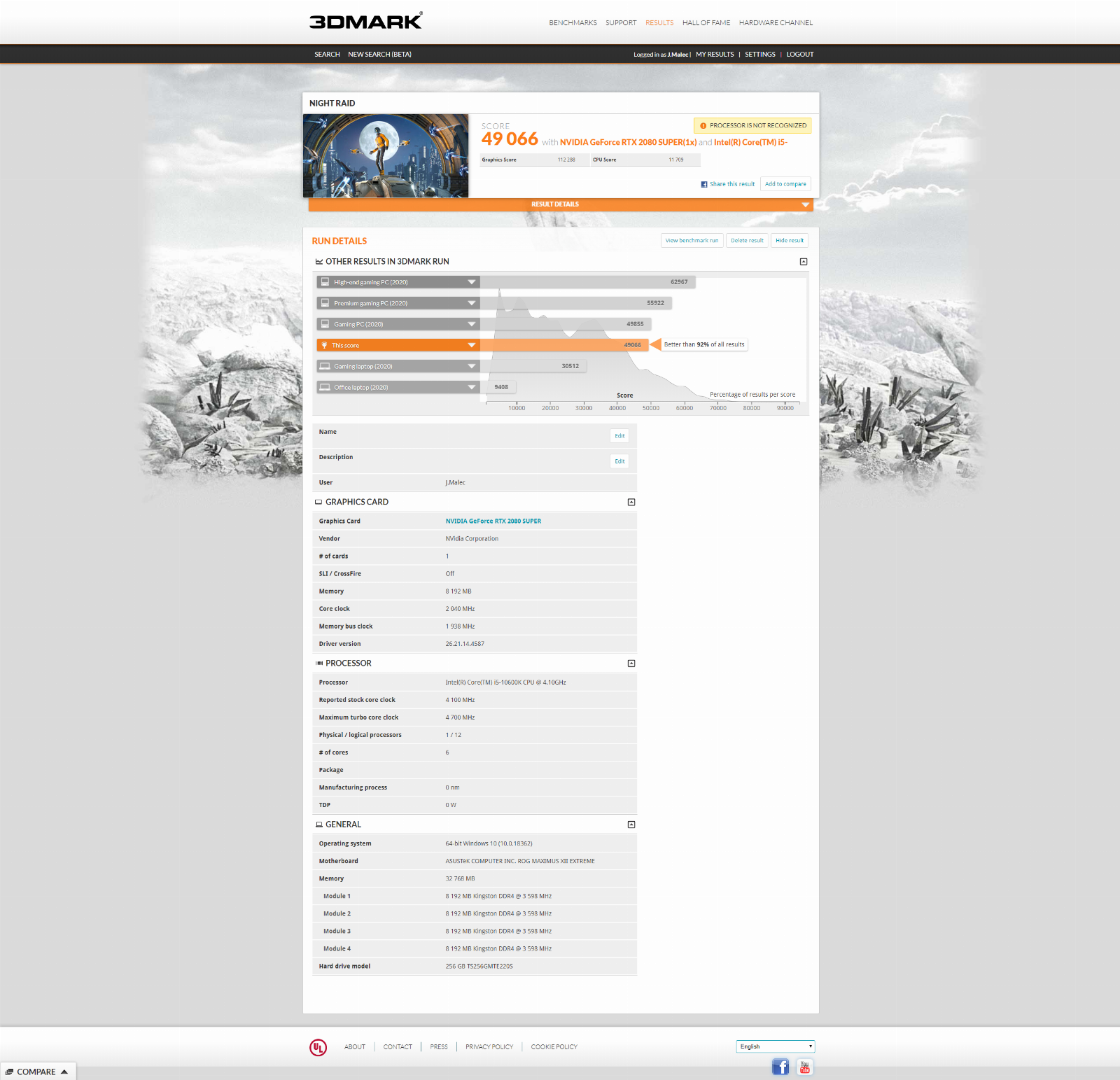This screenshot has height=1080, width=1120.
Task: Click the Add to compare button
Action: coord(785,184)
